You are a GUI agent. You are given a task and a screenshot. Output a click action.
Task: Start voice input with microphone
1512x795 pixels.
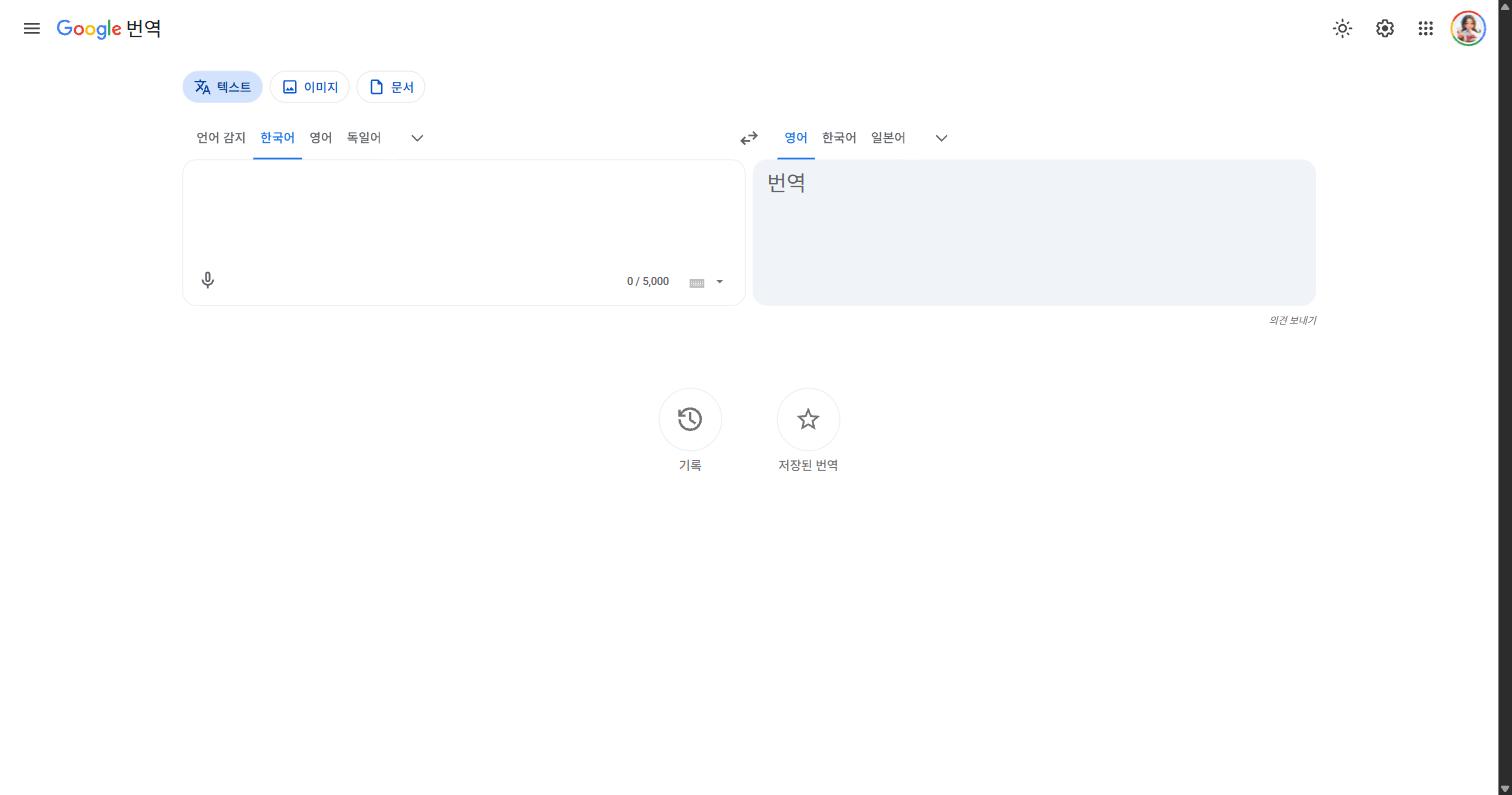[208, 281]
